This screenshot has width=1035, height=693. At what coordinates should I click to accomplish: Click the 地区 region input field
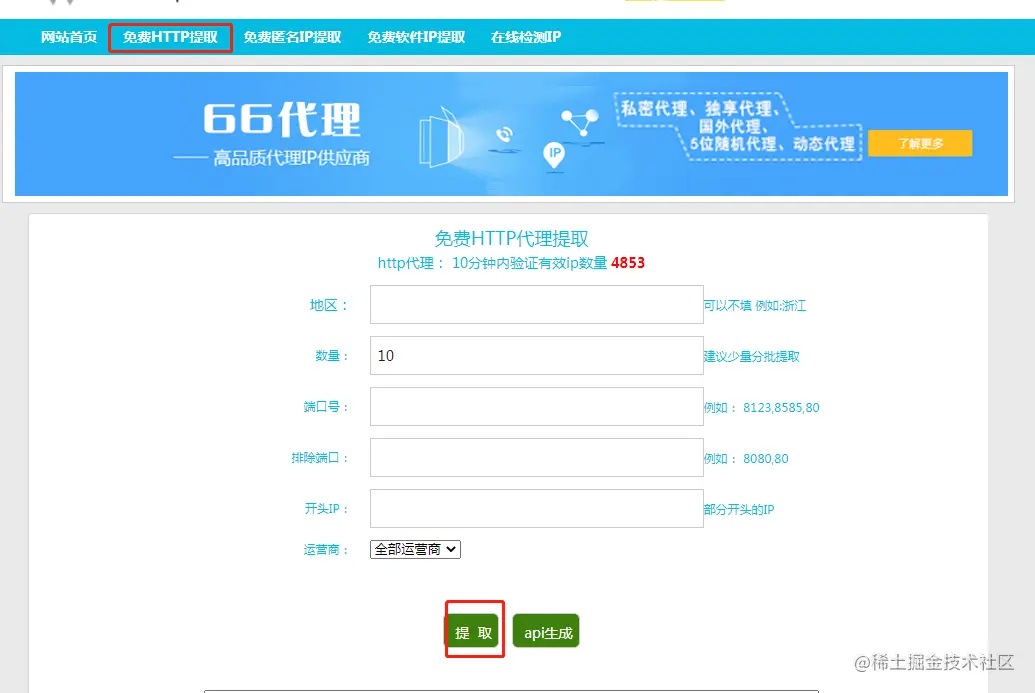click(536, 304)
